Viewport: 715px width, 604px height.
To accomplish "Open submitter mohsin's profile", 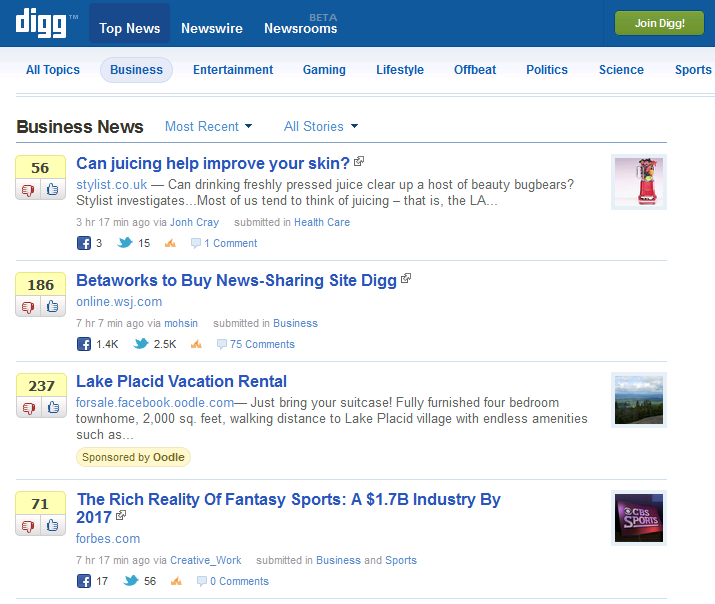I will click(181, 323).
